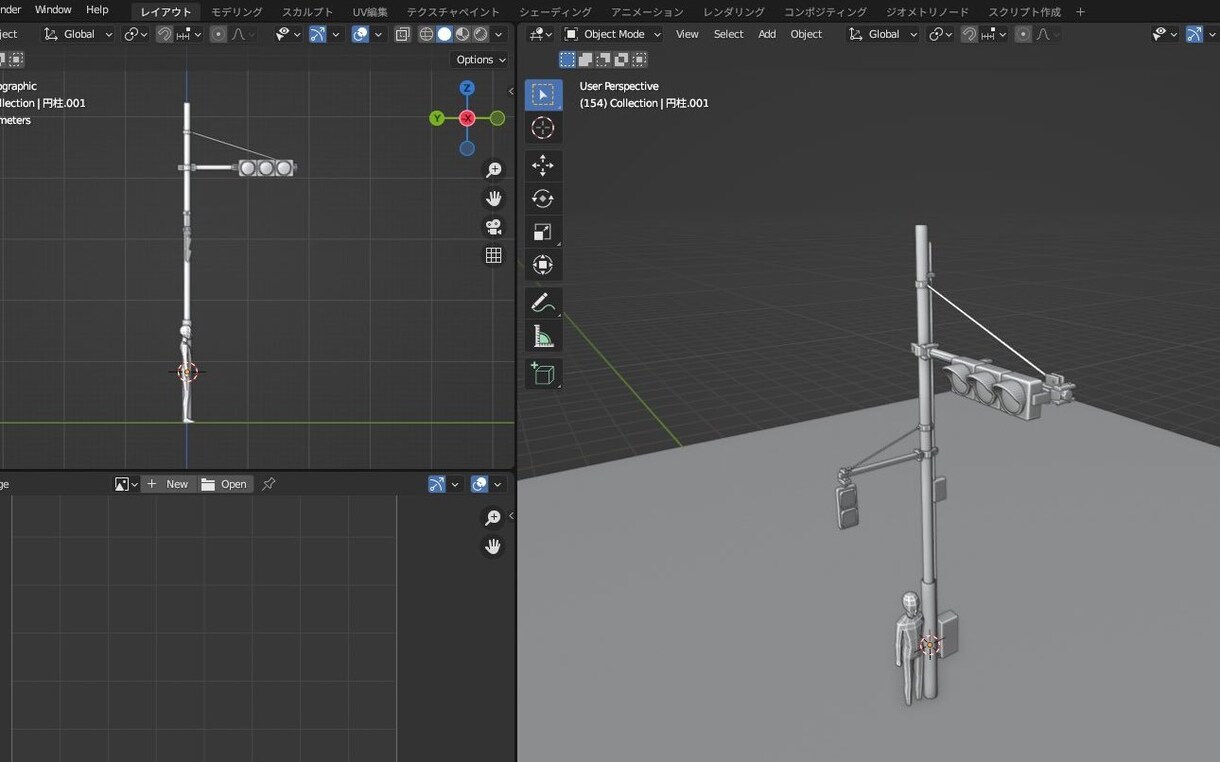Choose wireframe shading in left viewport
1220x762 pixels.
click(426, 34)
